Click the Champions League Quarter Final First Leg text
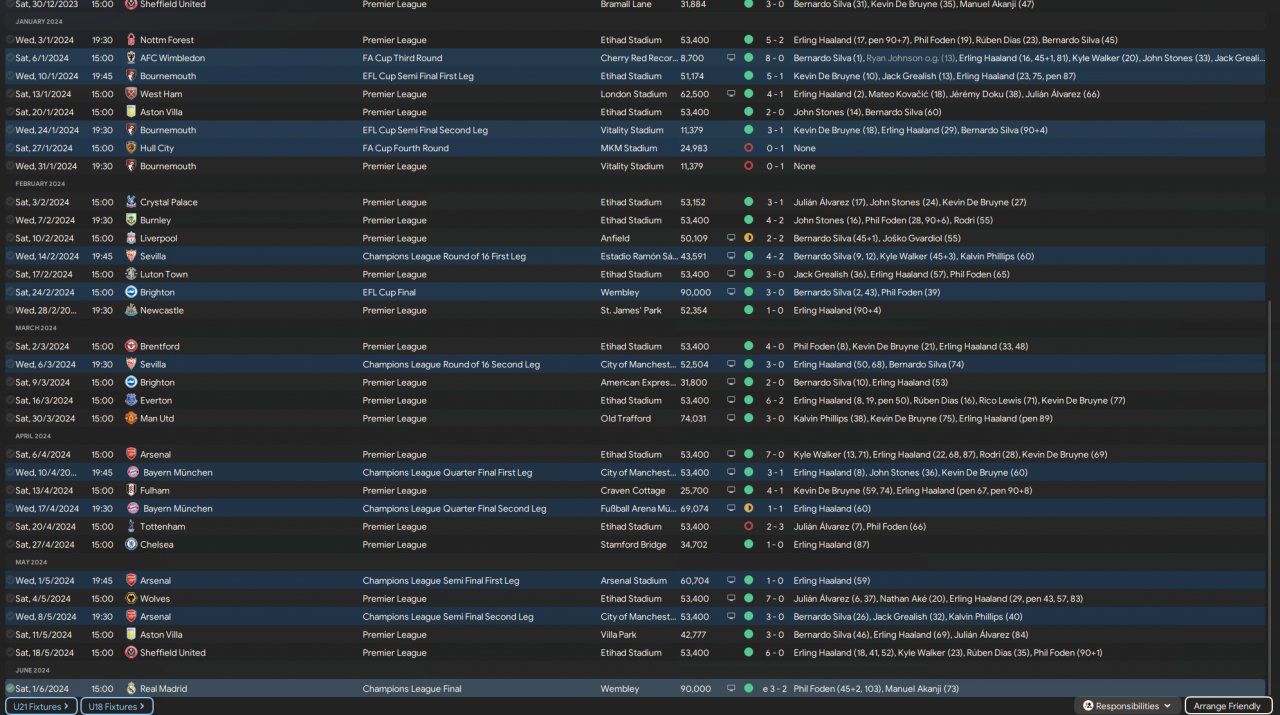Image resolution: width=1280 pixels, height=715 pixels. pos(447,472)
